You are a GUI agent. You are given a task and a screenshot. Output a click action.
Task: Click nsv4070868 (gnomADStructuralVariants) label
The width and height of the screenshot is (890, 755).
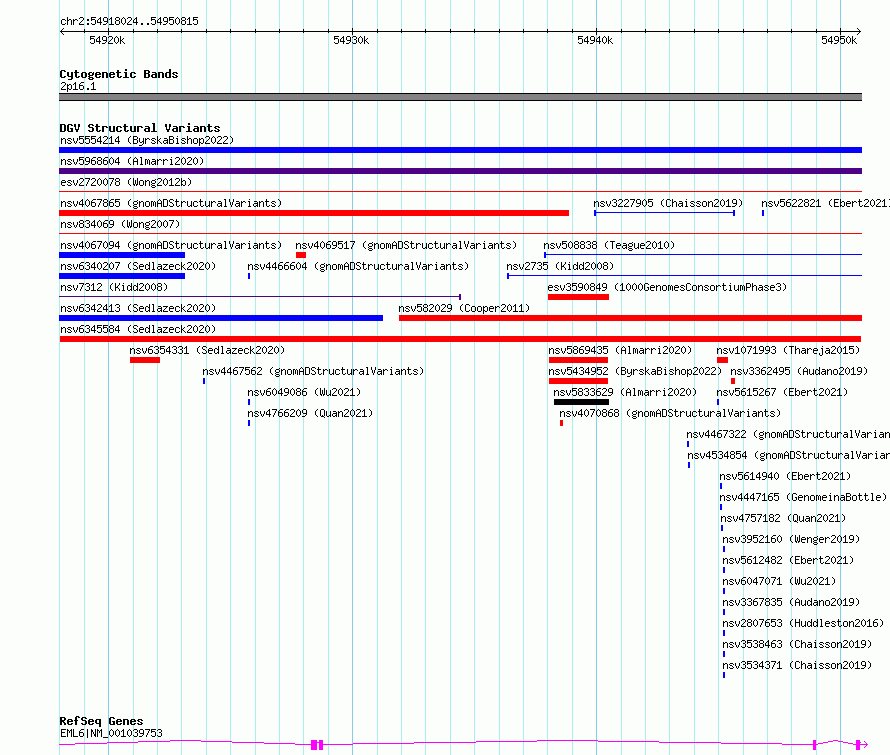click(x=670, y=413)
